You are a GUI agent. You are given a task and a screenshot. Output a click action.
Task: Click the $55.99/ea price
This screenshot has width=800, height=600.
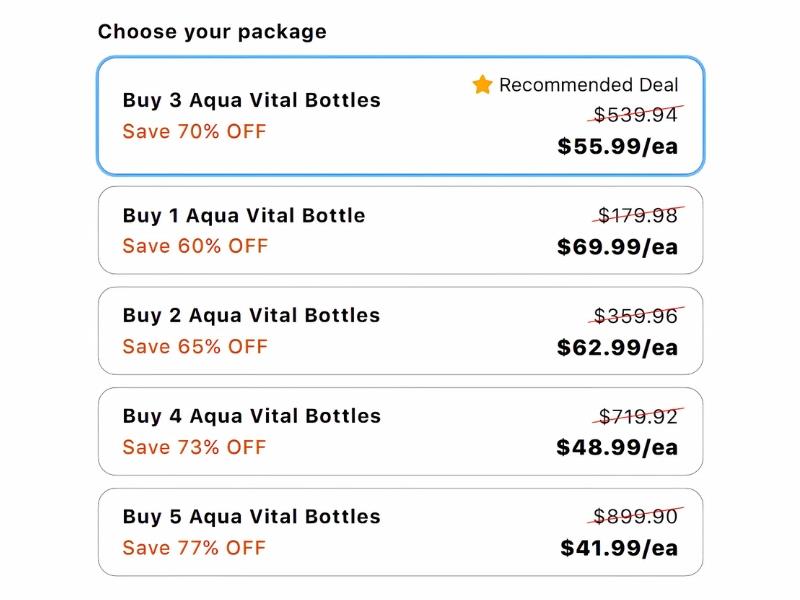pos(617,147)
